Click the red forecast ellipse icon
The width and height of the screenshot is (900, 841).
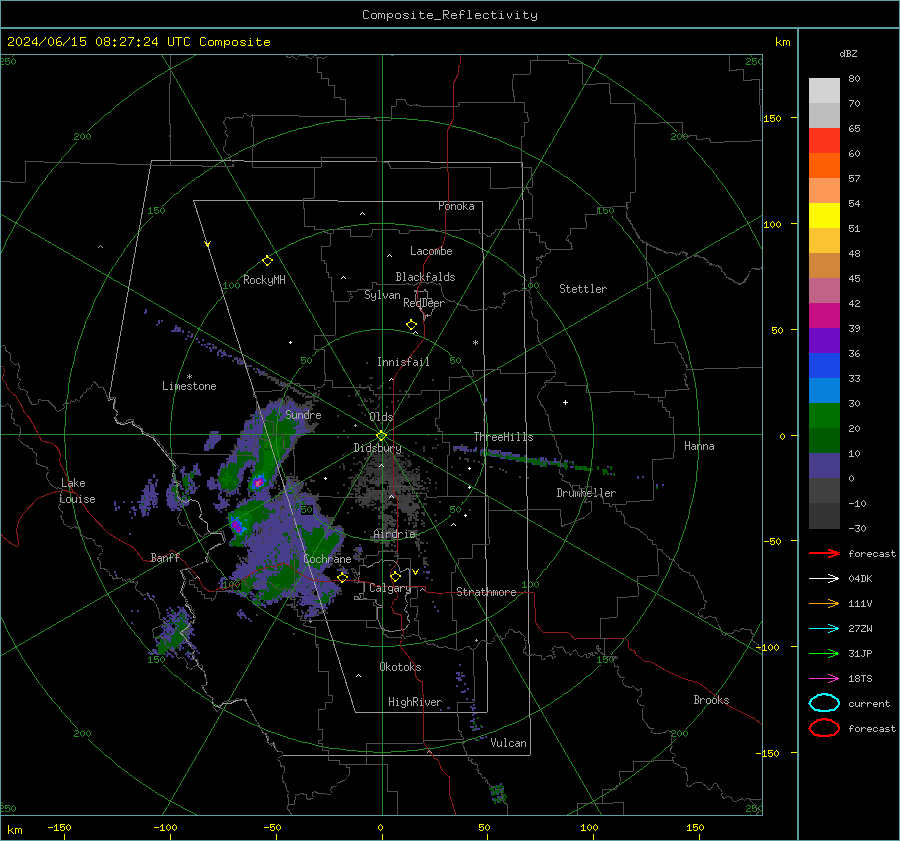[824, 728]
